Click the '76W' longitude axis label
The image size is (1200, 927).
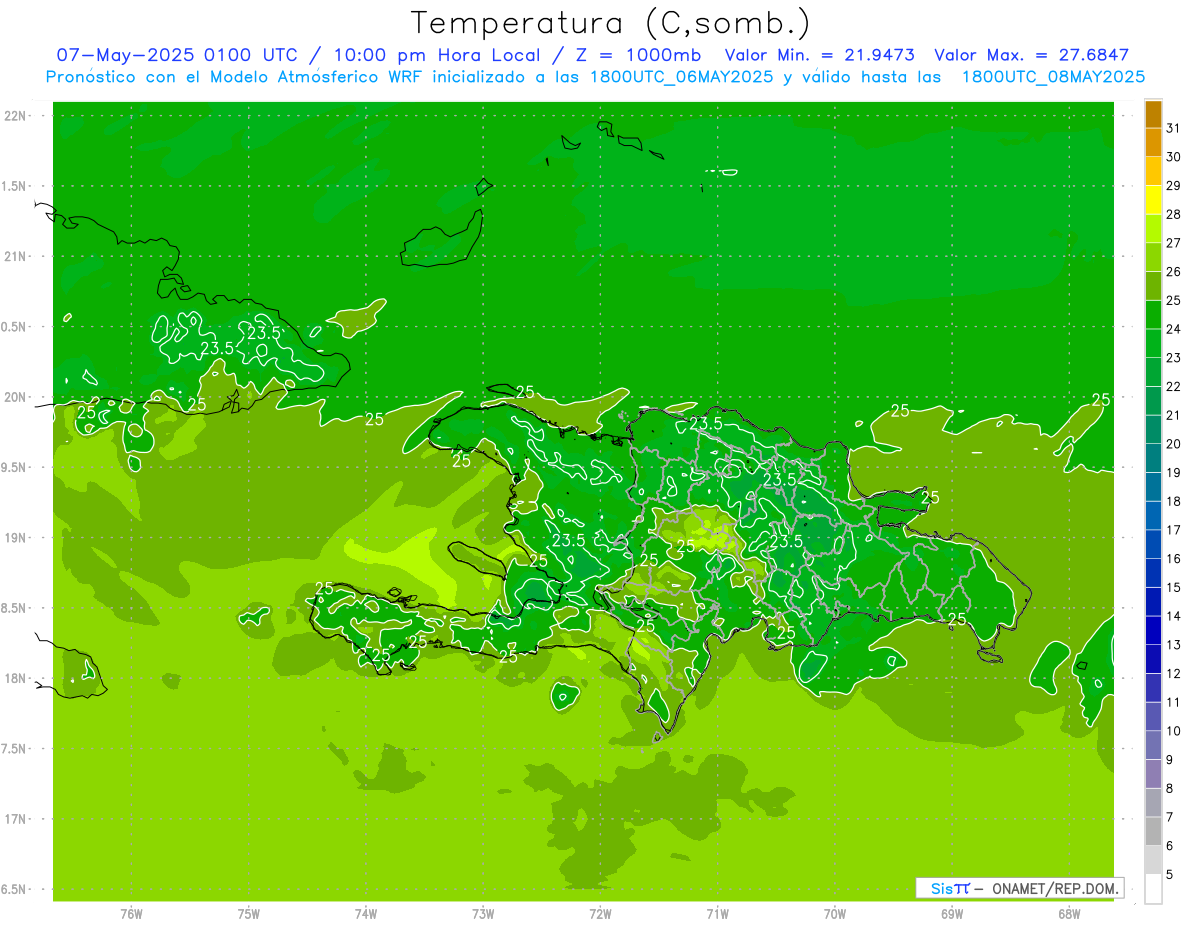[131, 913]
